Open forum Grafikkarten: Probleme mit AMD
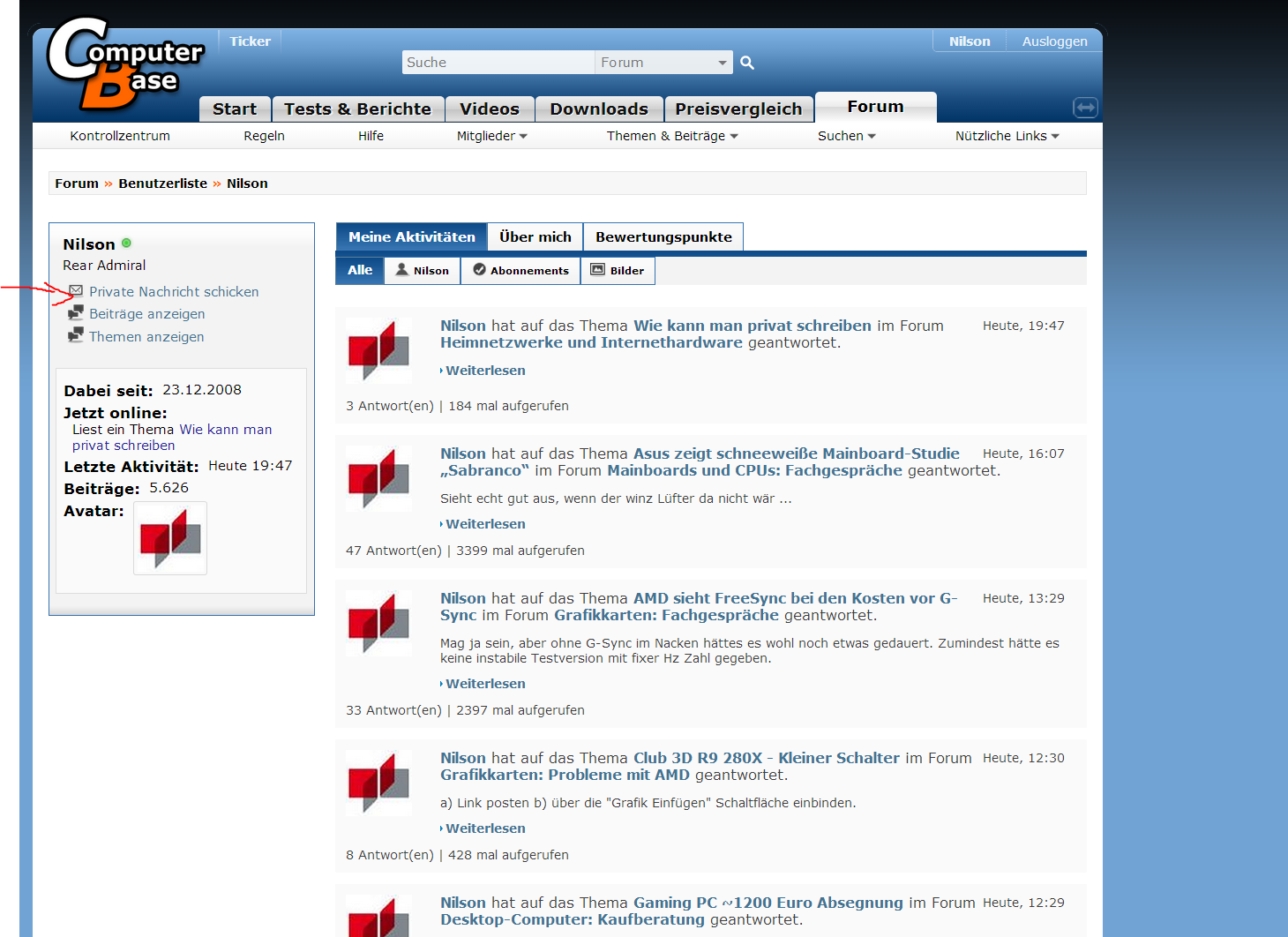The height and width of the screenshot is (937, 1288). click(x=565, y=775)
